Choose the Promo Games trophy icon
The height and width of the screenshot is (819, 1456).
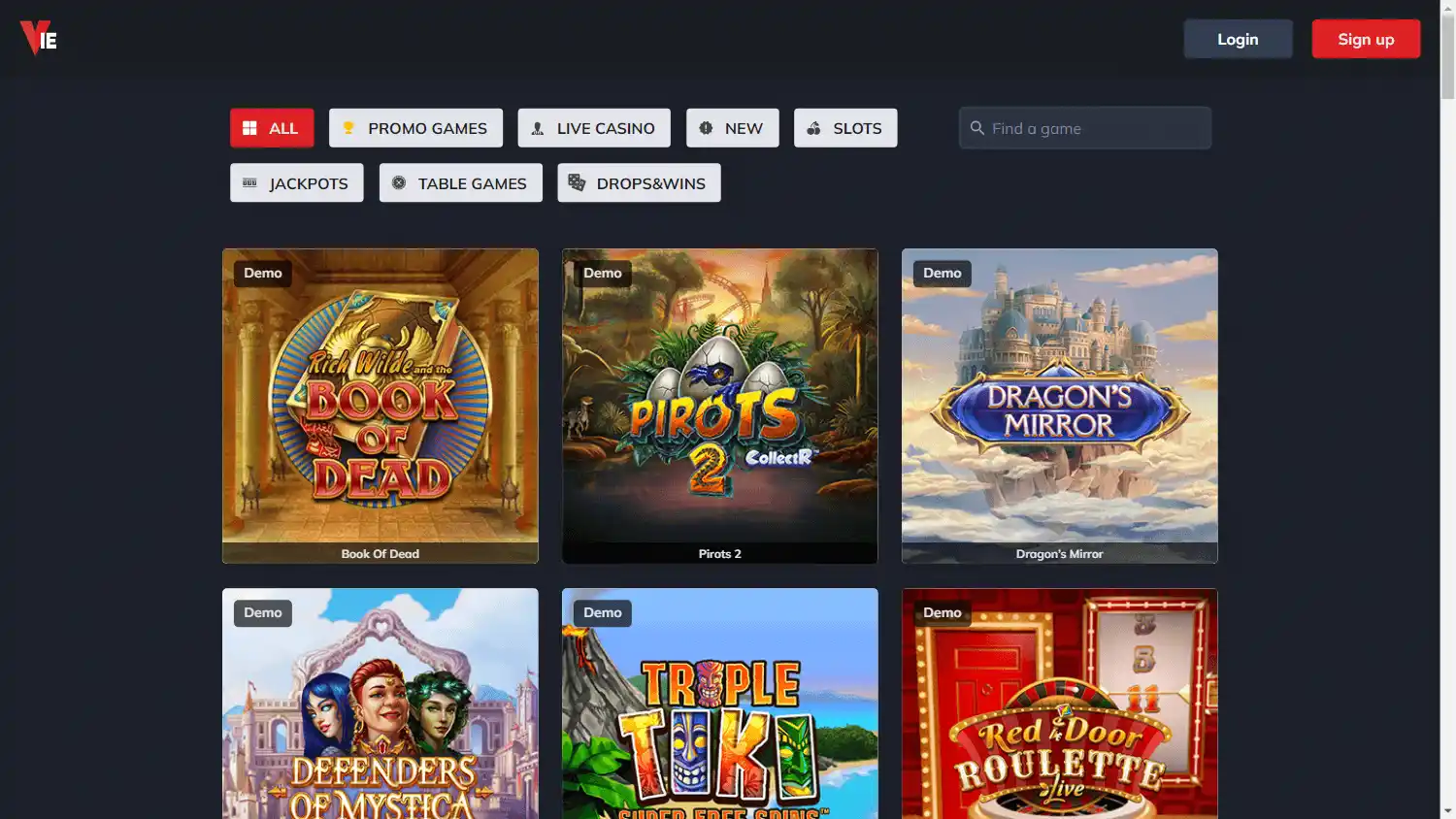point(348,128)
